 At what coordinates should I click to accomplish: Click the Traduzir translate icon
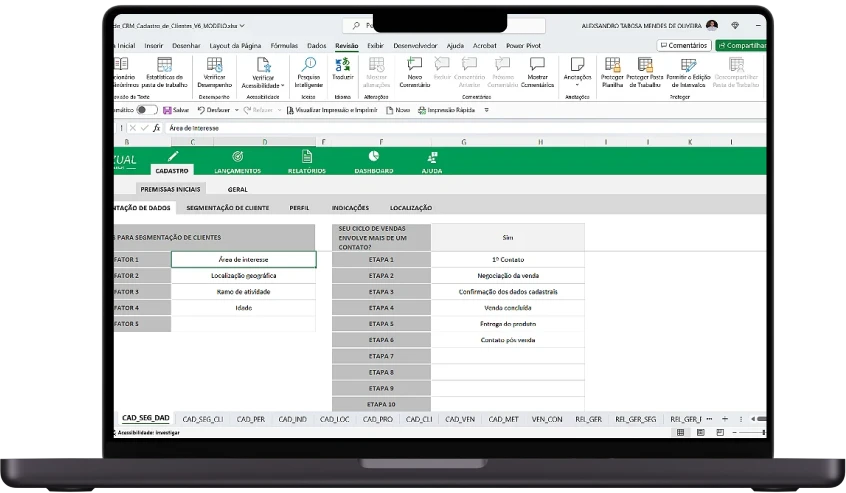[x=343, y=66]
